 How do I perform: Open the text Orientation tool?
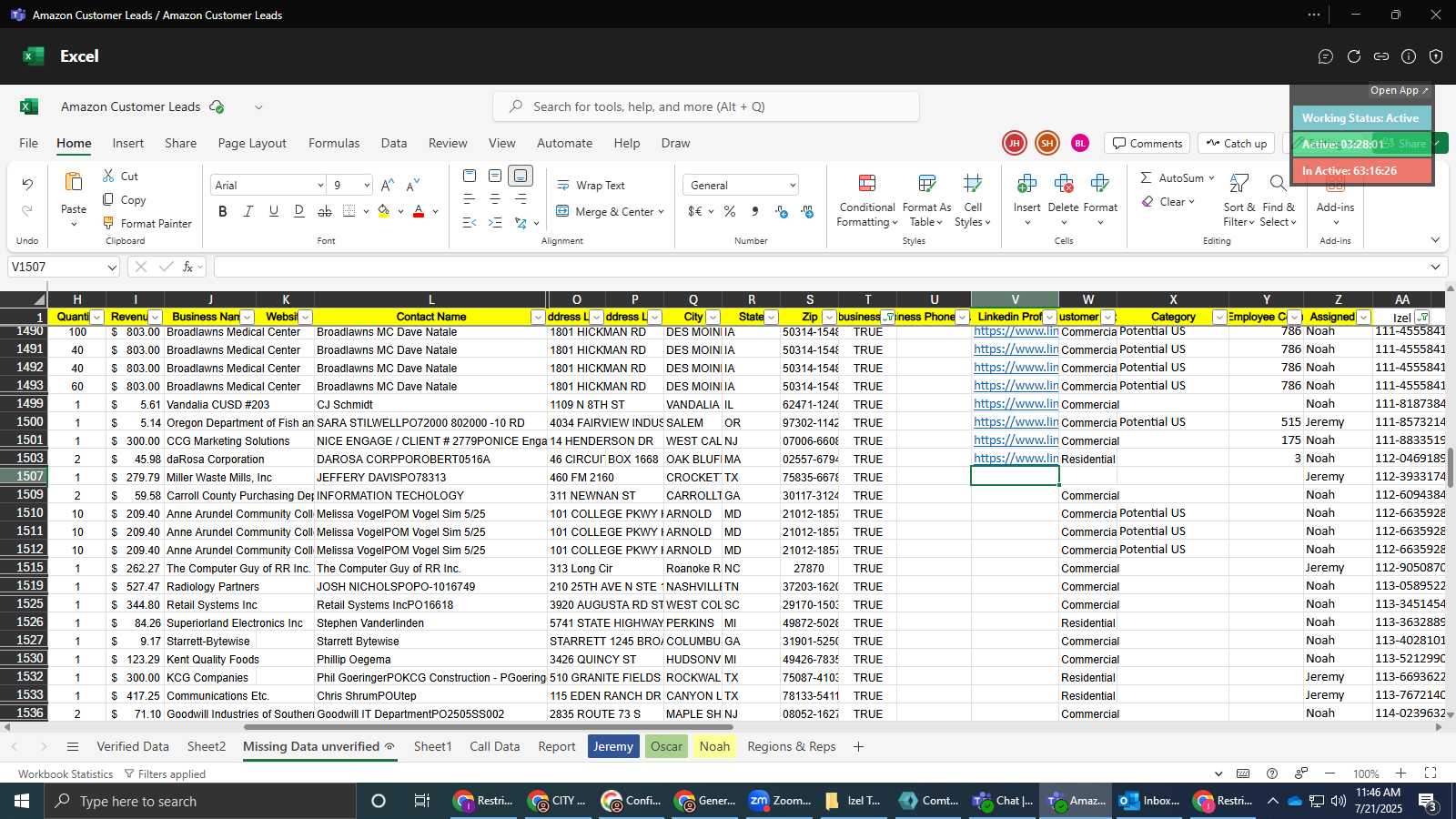(521, 222)
